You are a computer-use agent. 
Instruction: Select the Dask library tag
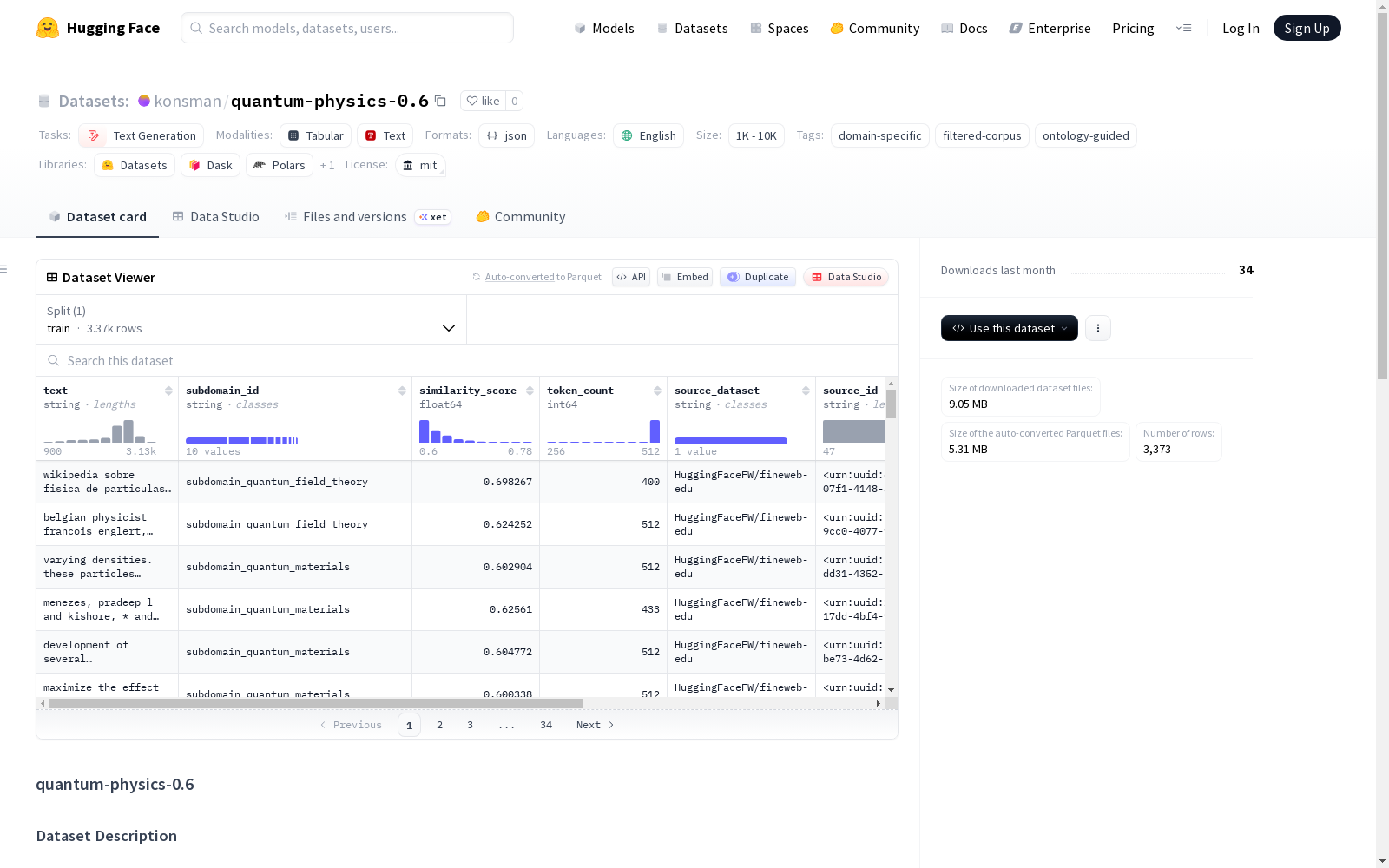coord(211,165)
